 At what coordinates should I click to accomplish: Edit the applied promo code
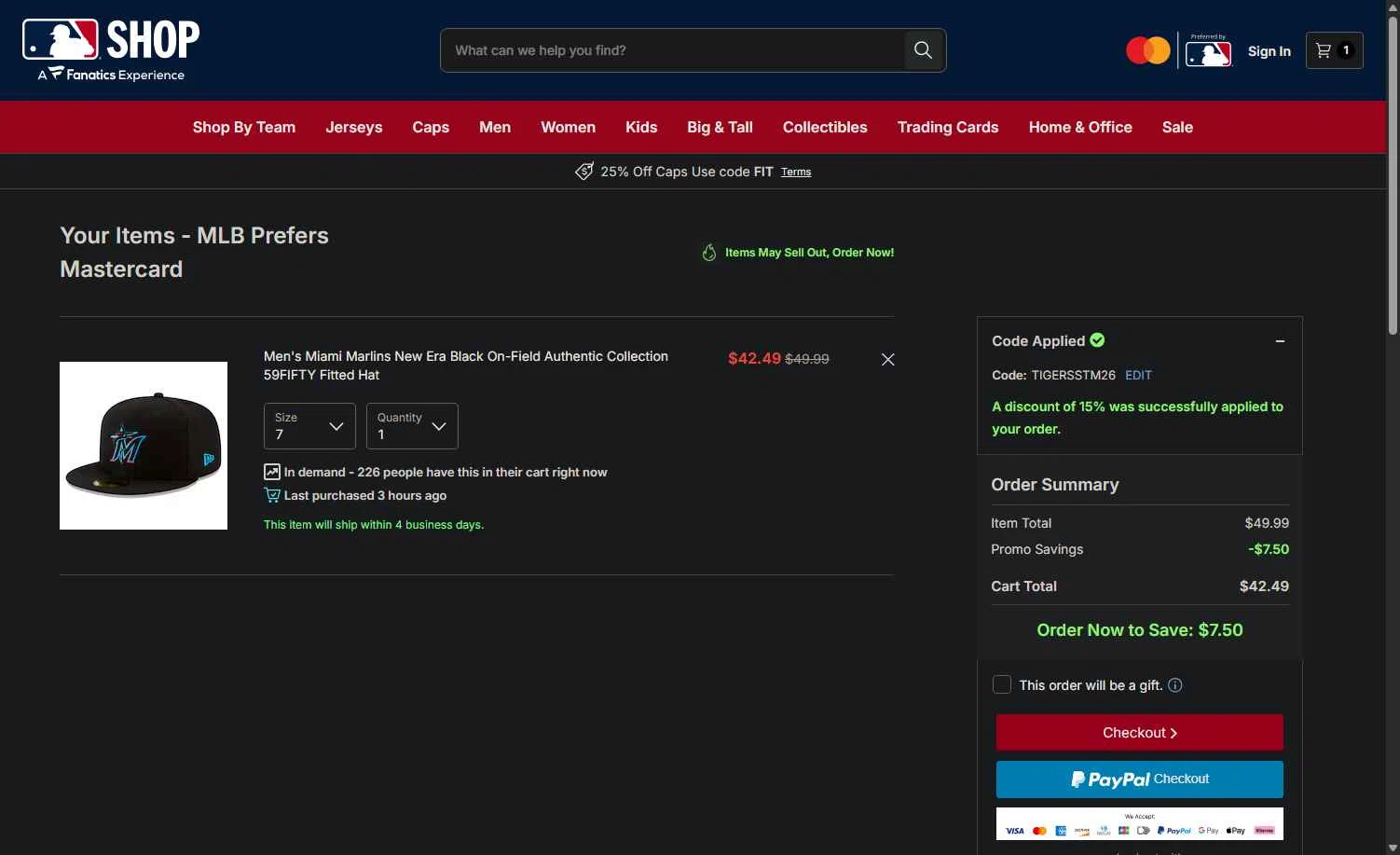(1138, 375)
